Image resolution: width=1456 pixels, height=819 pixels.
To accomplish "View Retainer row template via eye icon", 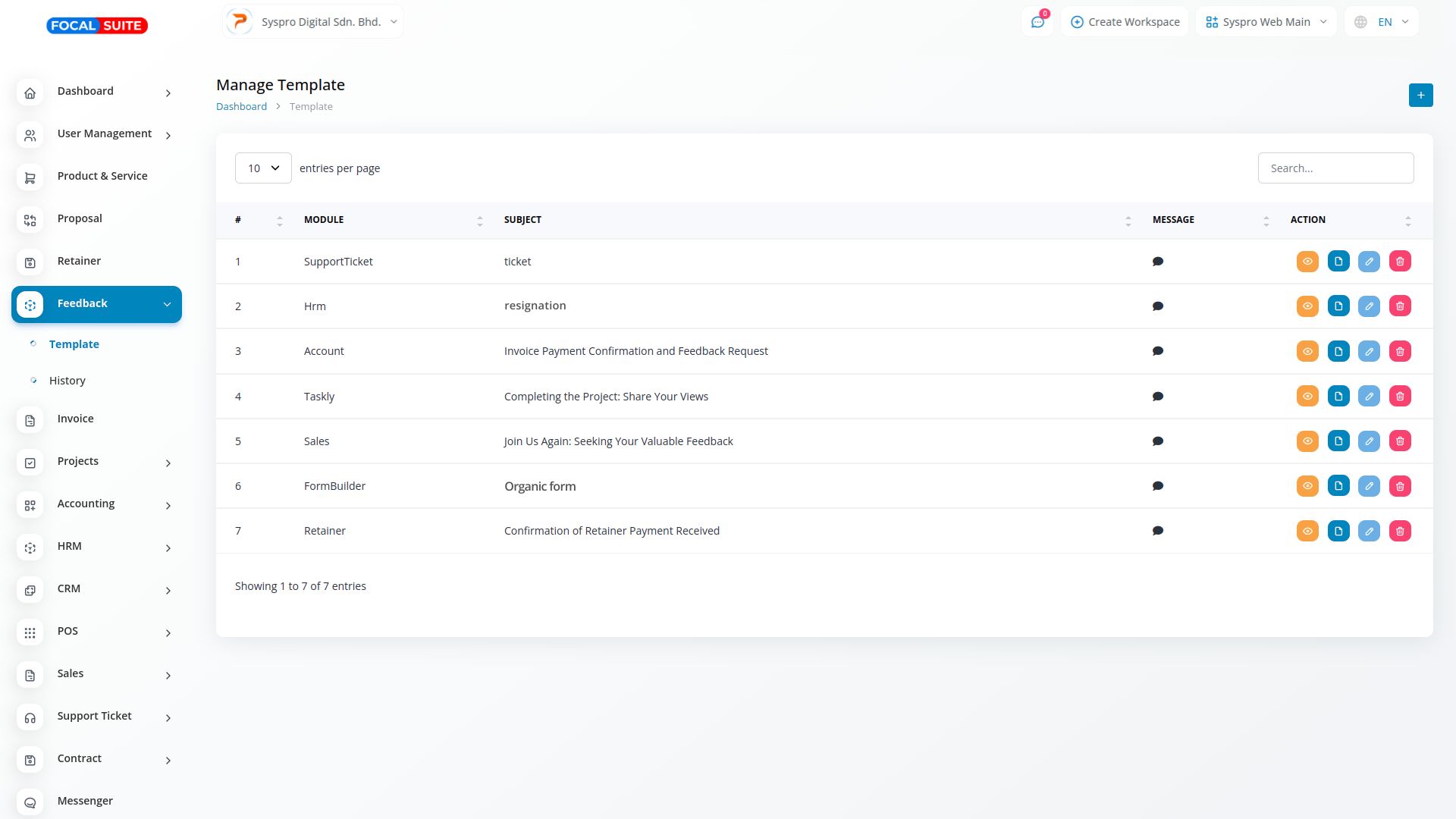I will pyautogui.click(x=1307, y=532).
